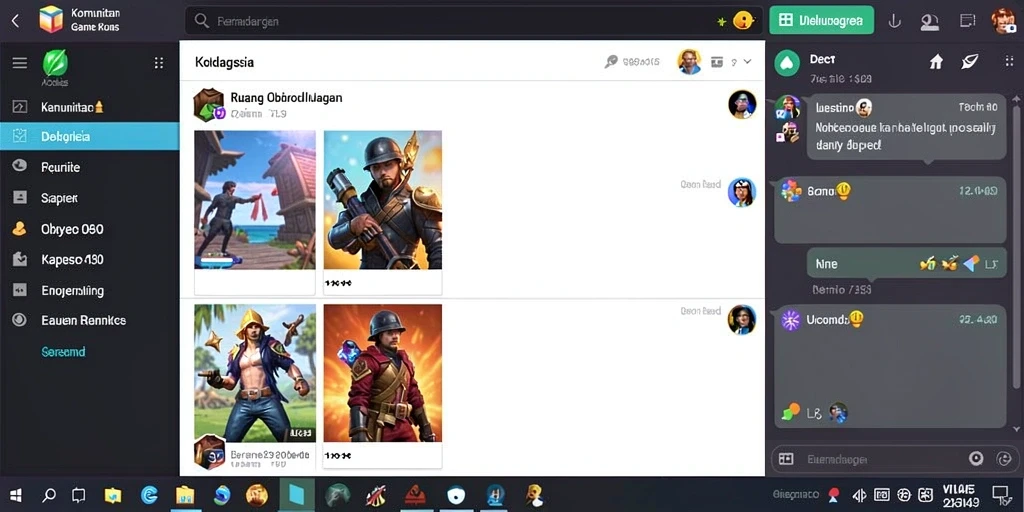Viewport: 1024px width, 512px height.
Task: Select Kapeso 430 in the sidebar
Action: (x=89, y=259)
